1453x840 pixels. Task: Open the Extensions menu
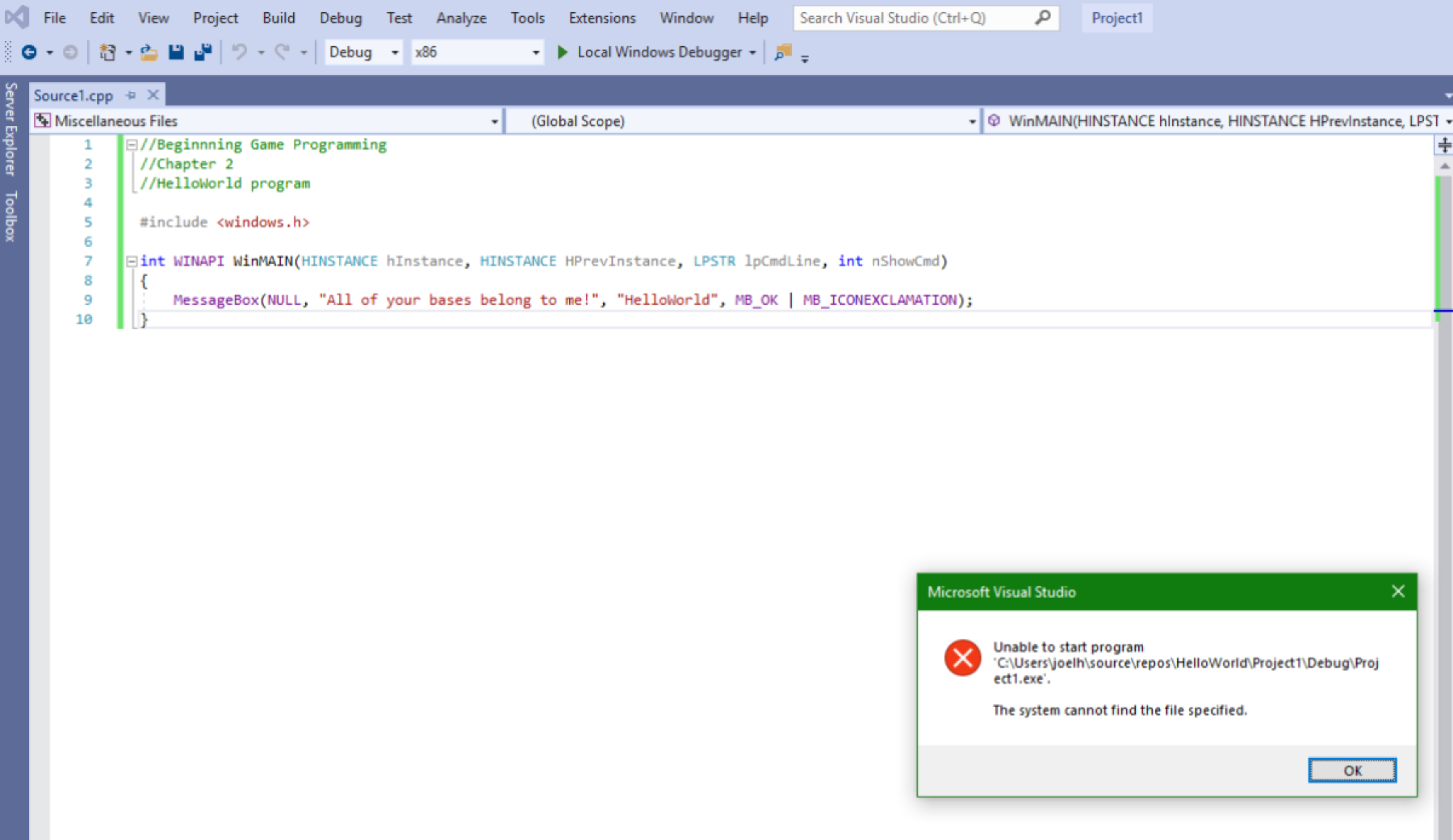tap(602, 18)
